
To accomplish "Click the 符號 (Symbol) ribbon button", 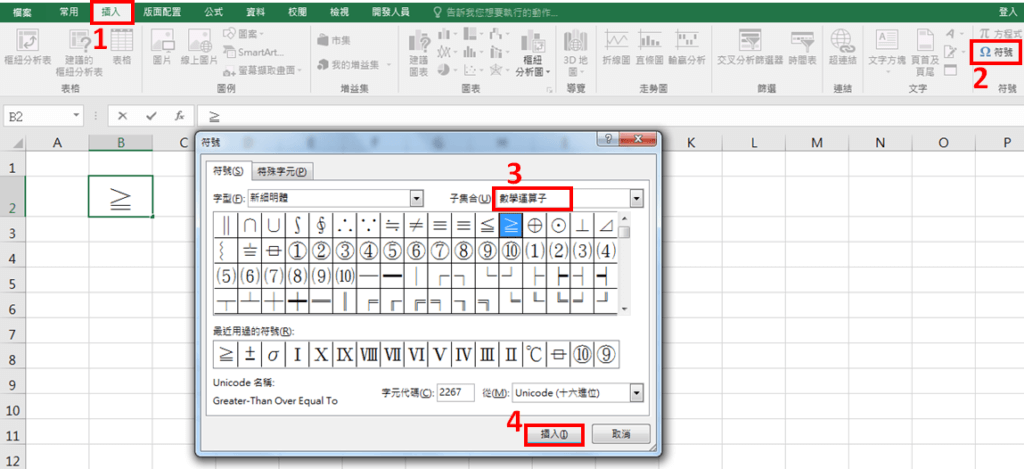I will (996, 52).
